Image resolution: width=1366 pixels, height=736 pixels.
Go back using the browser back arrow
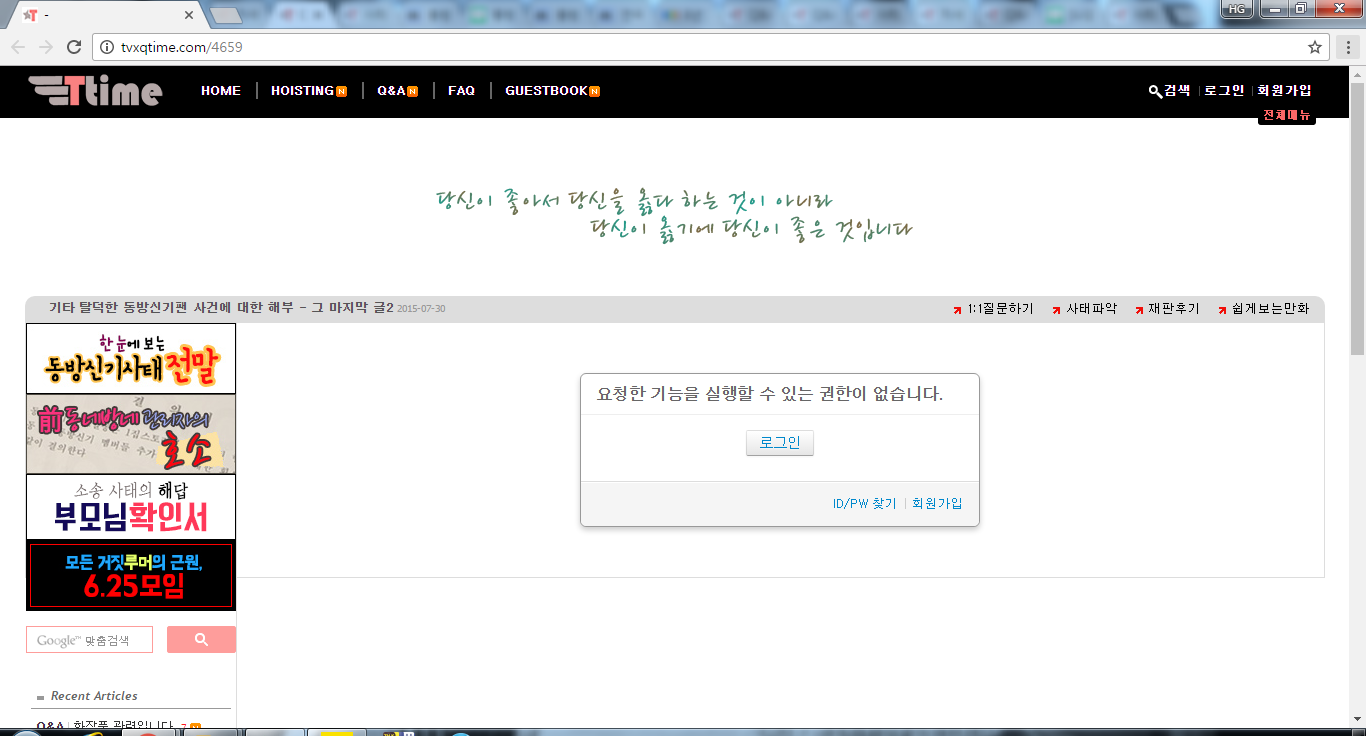point(18,46)
